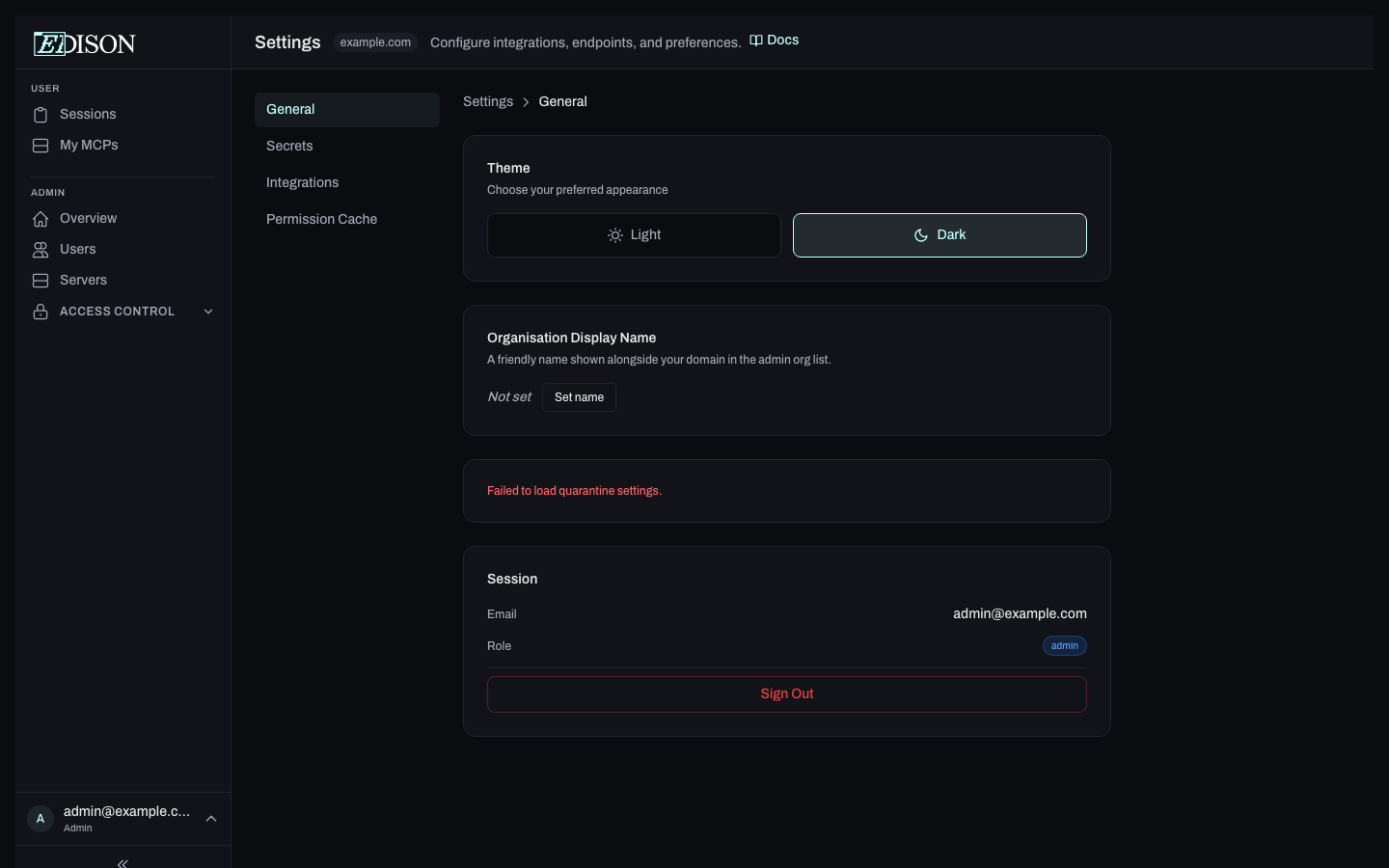Expand the Access Control section
The image size is (1389, 868).
(x=208, y=311)
